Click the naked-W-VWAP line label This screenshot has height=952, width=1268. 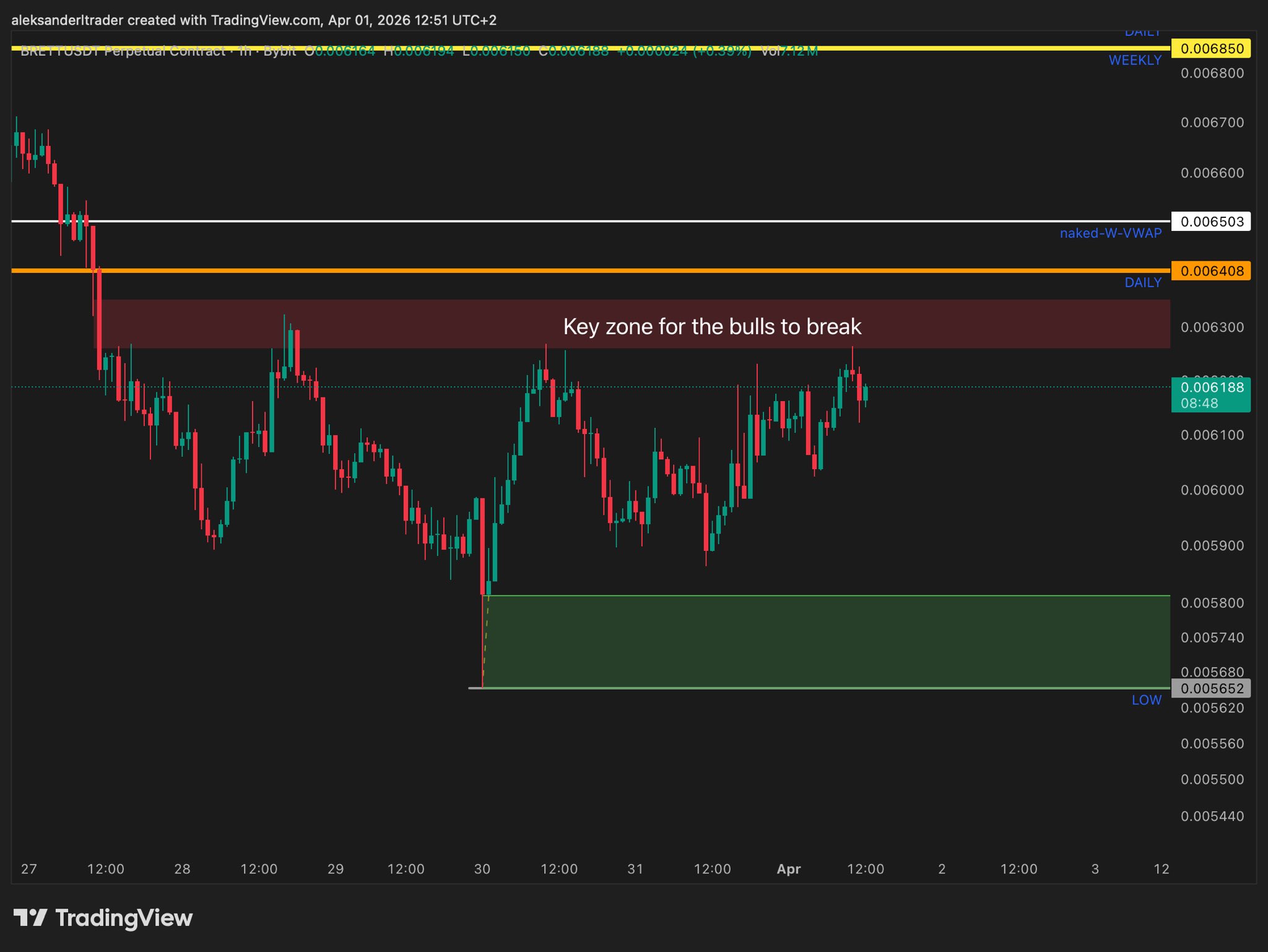click(1110, 233)
